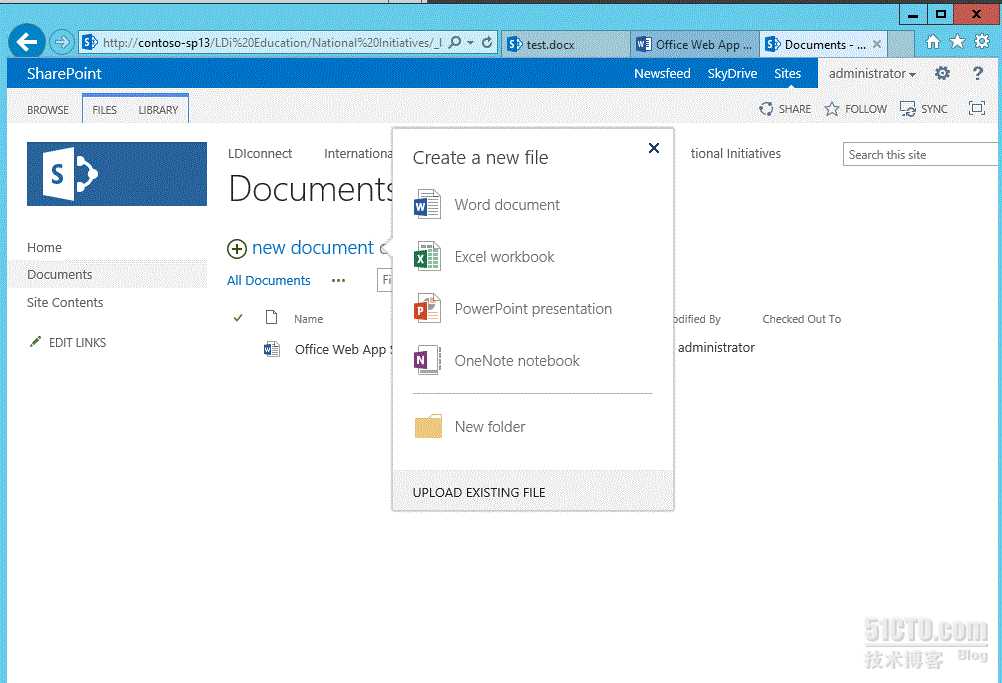Open browser Favorites star icon
Viewport: 1002px width, 683px height.
click(957, 42)
